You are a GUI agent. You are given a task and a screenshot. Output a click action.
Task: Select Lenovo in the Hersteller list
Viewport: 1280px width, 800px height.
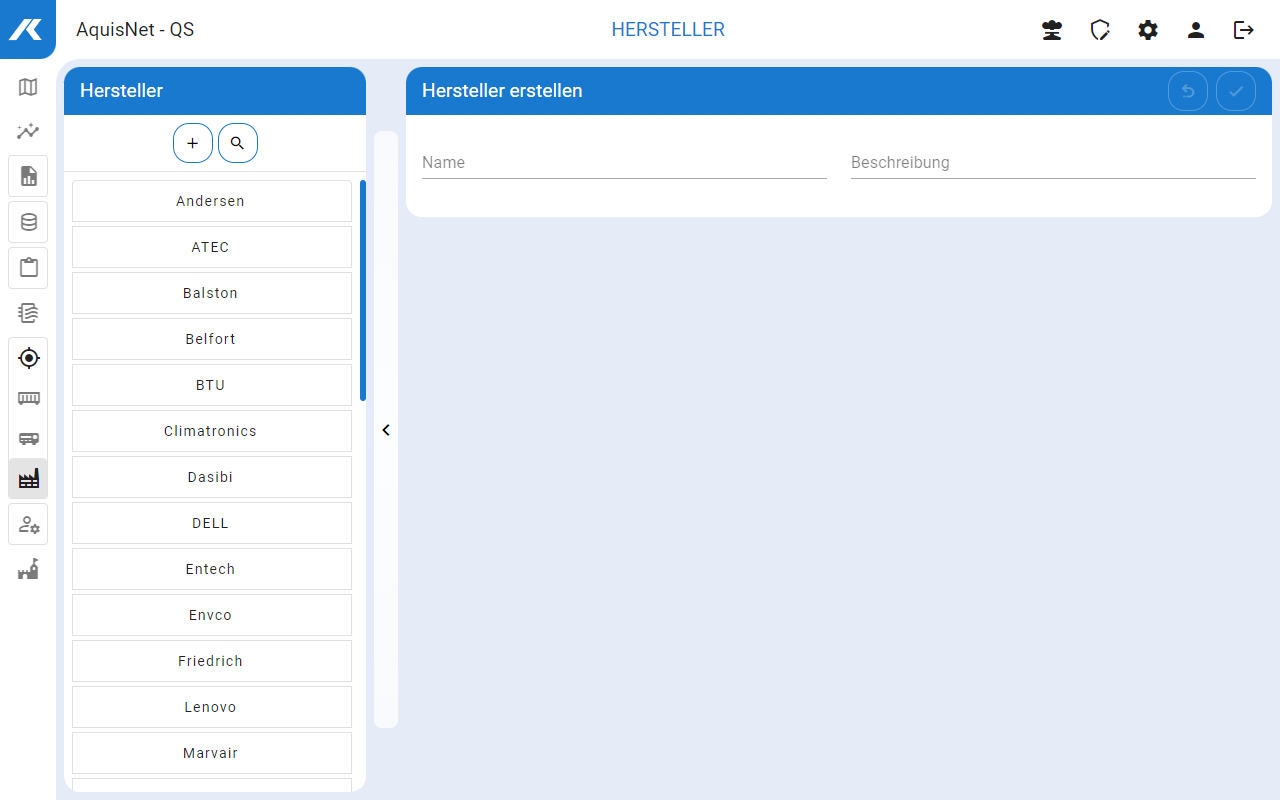211,707
